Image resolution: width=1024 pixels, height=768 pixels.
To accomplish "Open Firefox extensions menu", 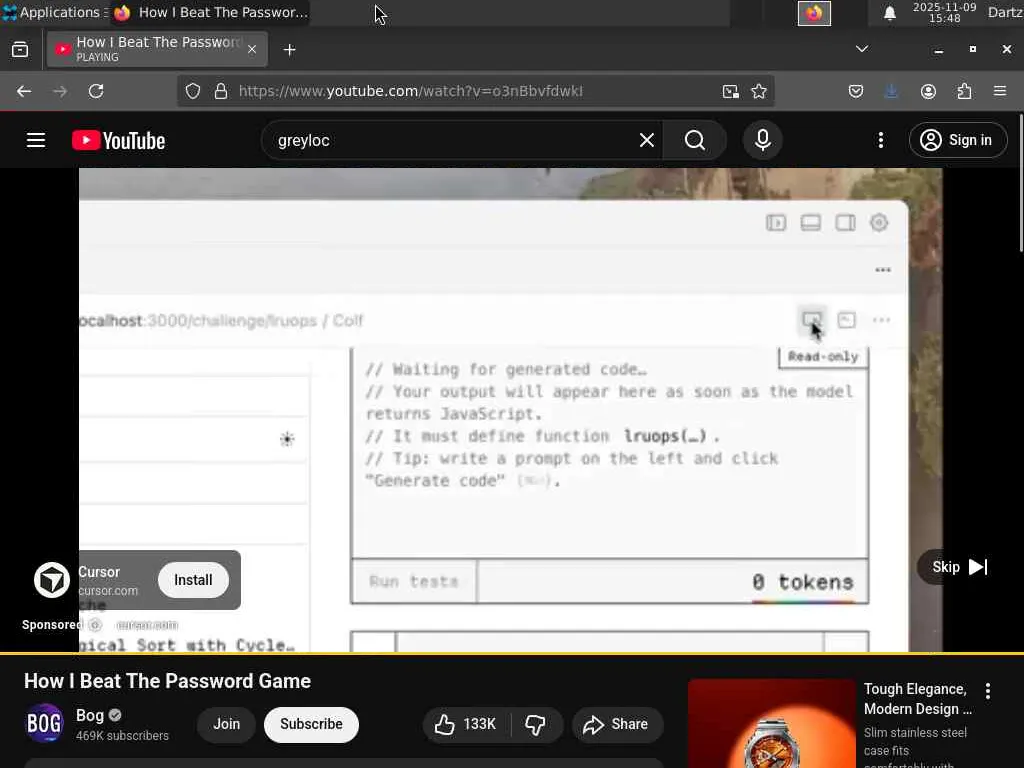I will pos(965,91).
